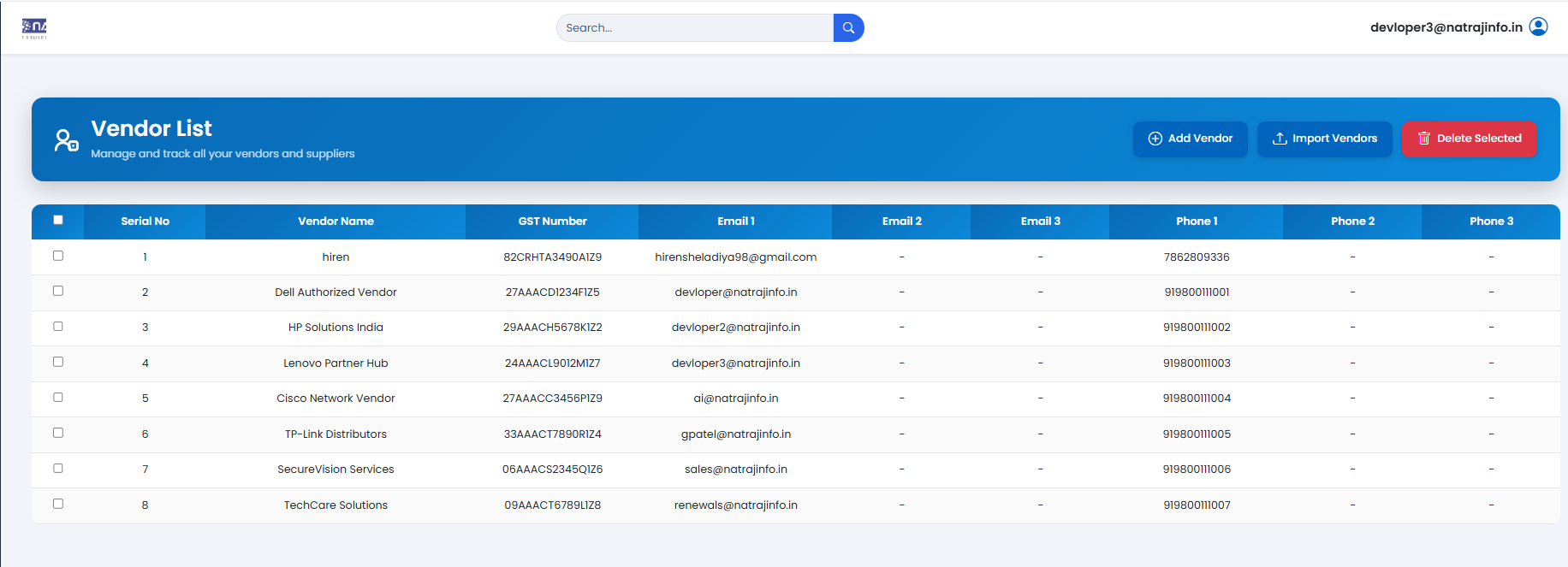Click email renewals@natrajinfo.in
This screenshot has height=567, width=1568.
[735, 505]
